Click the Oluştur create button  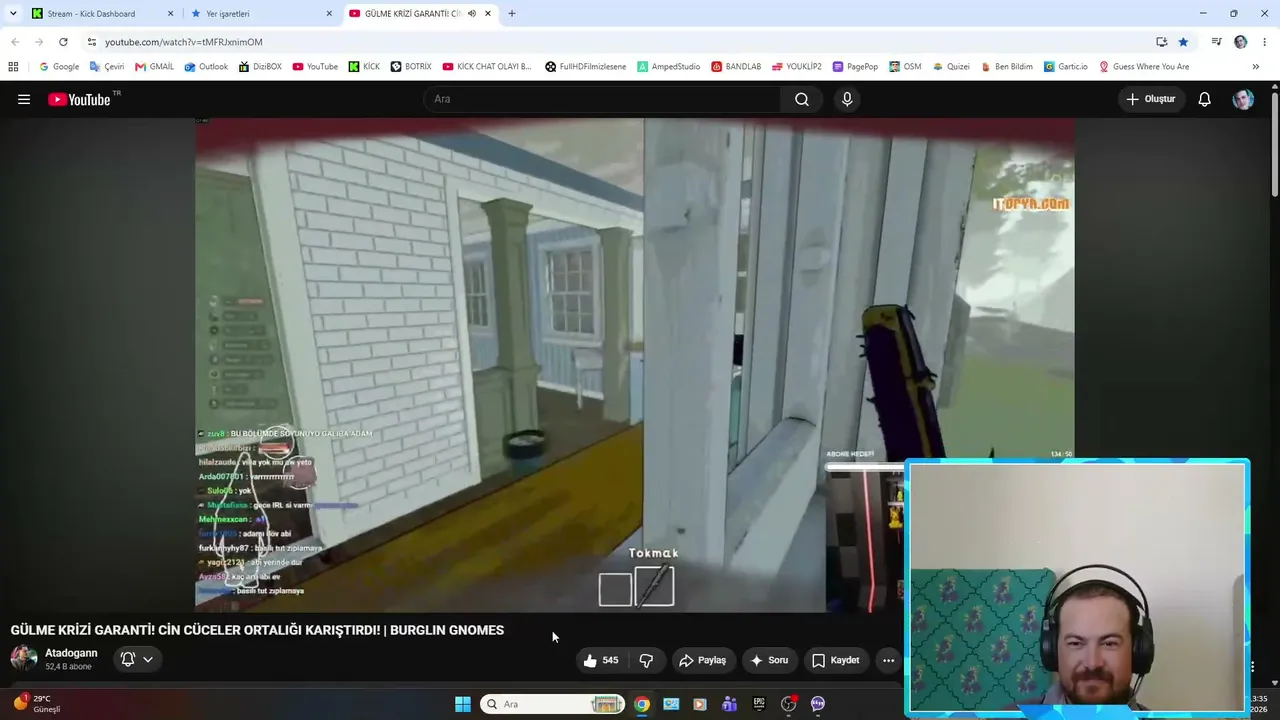click(x=1151, y=99)
